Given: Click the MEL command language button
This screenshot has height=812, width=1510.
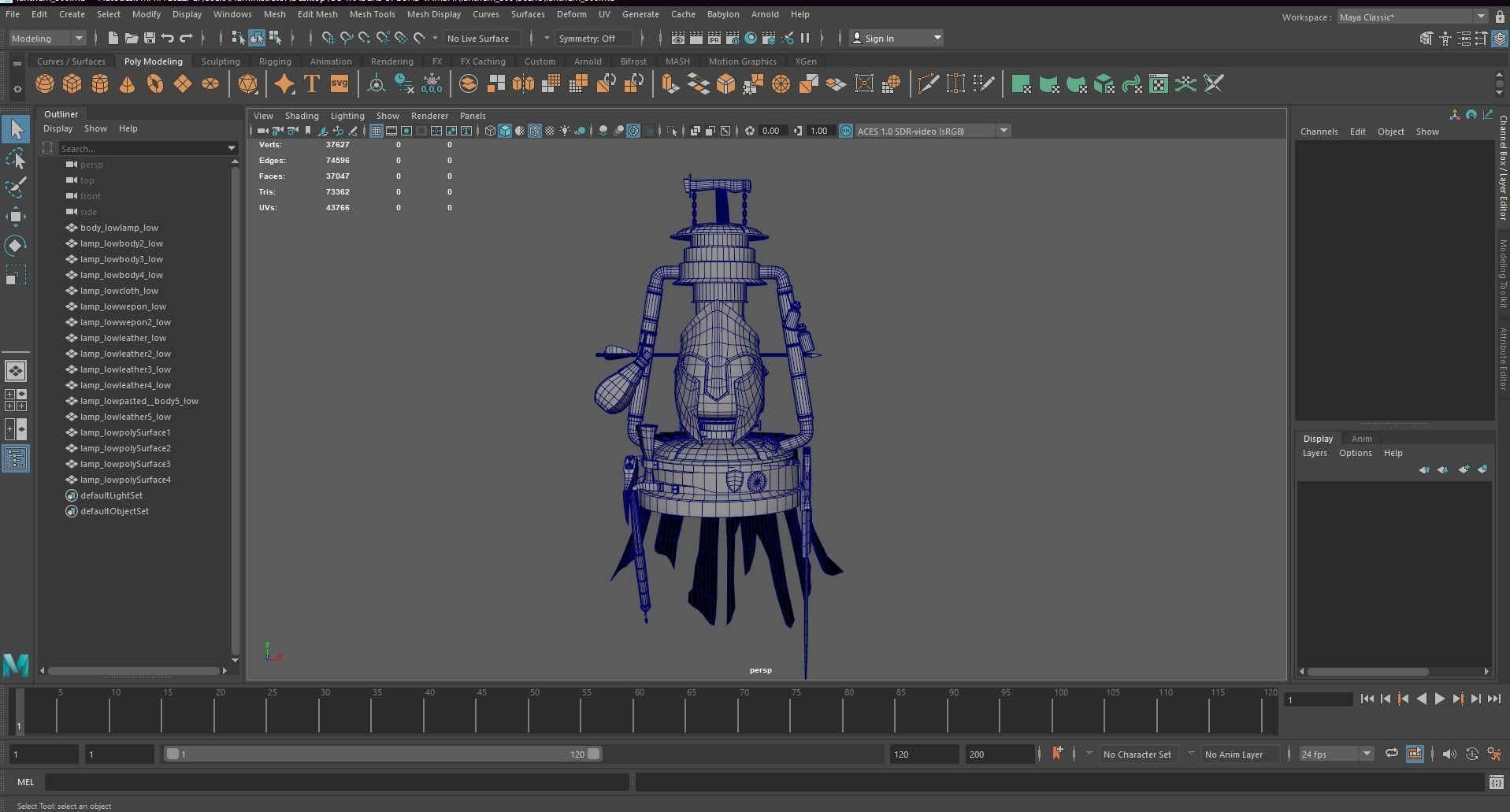Looking at the screenshot, I should 26,782.
